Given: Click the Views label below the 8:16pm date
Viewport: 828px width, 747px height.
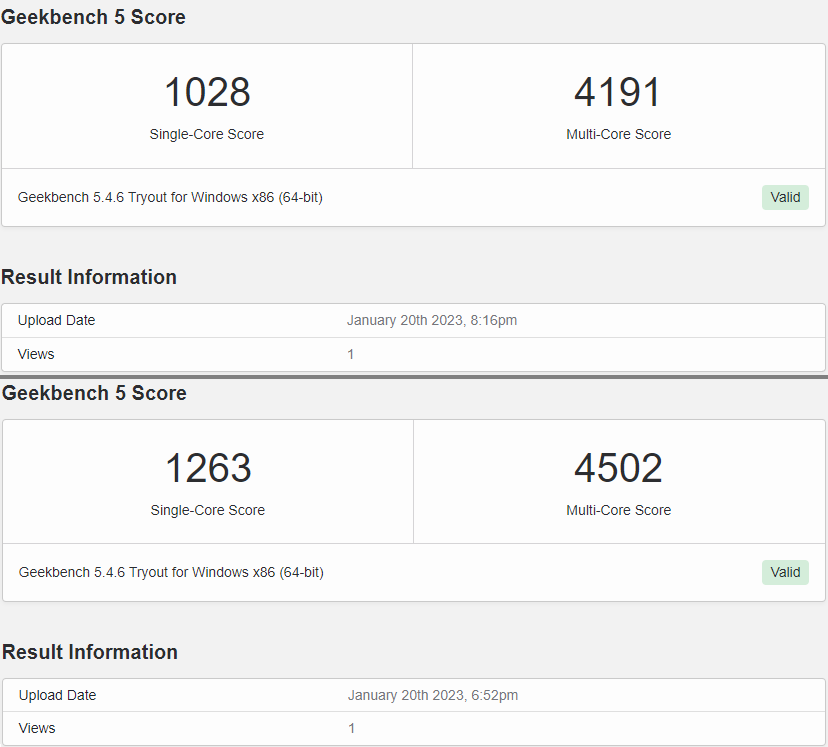Looking at the screenshot, I should 36,354.
